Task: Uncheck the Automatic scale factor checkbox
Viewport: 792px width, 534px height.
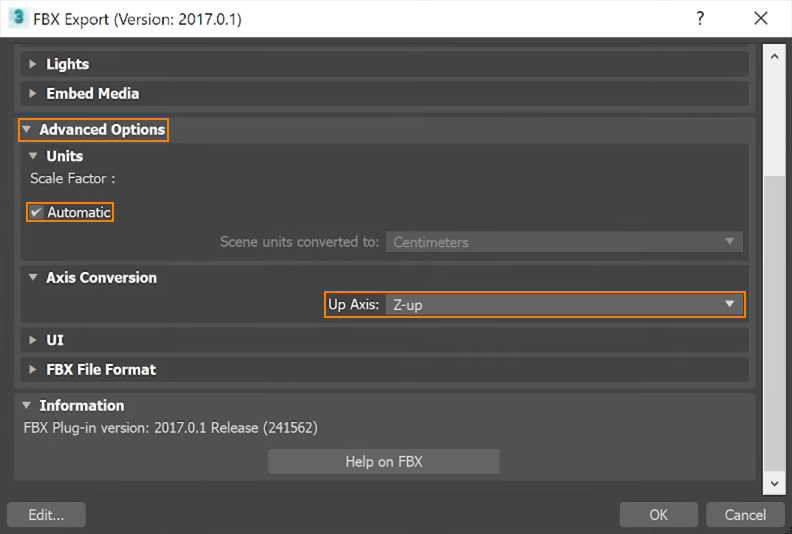Action: (36, 212)
